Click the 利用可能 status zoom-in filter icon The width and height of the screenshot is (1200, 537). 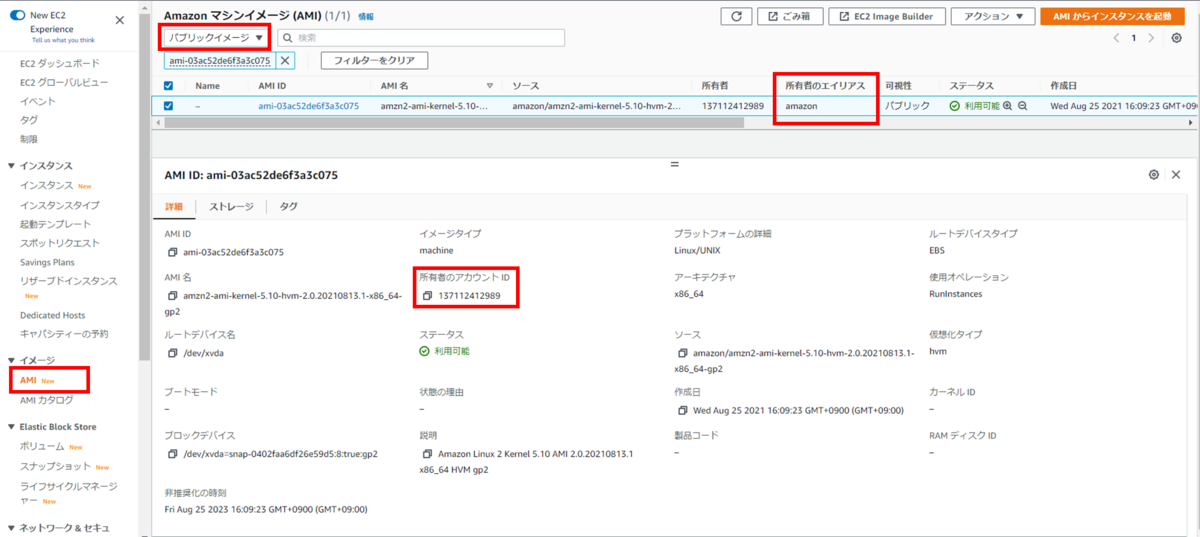pyautogui.click(x=1008, y=105)
